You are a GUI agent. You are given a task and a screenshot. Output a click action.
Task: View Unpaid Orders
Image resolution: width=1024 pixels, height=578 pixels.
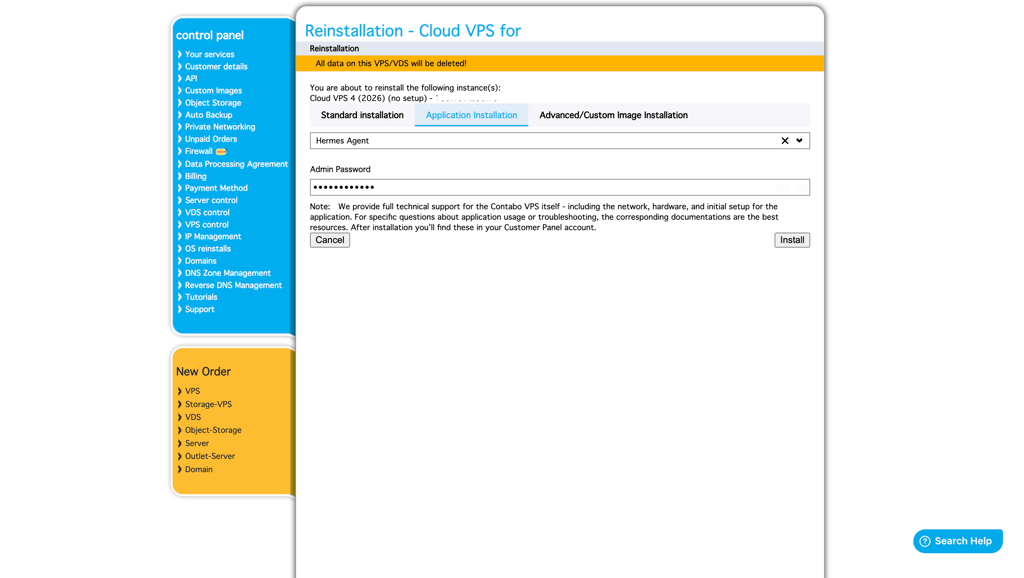point(211,139)
